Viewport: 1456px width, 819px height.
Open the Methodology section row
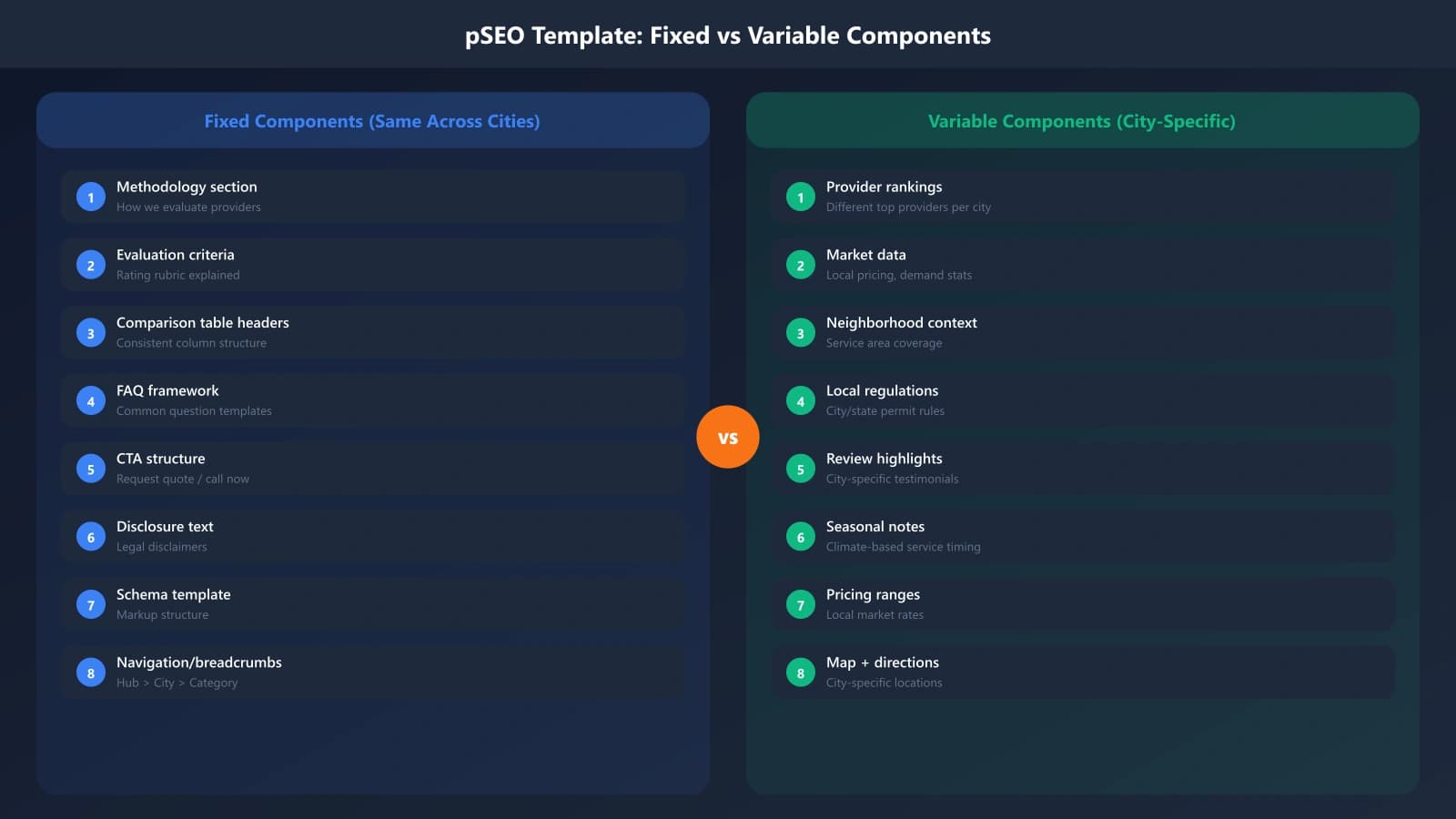coord(372,196)
